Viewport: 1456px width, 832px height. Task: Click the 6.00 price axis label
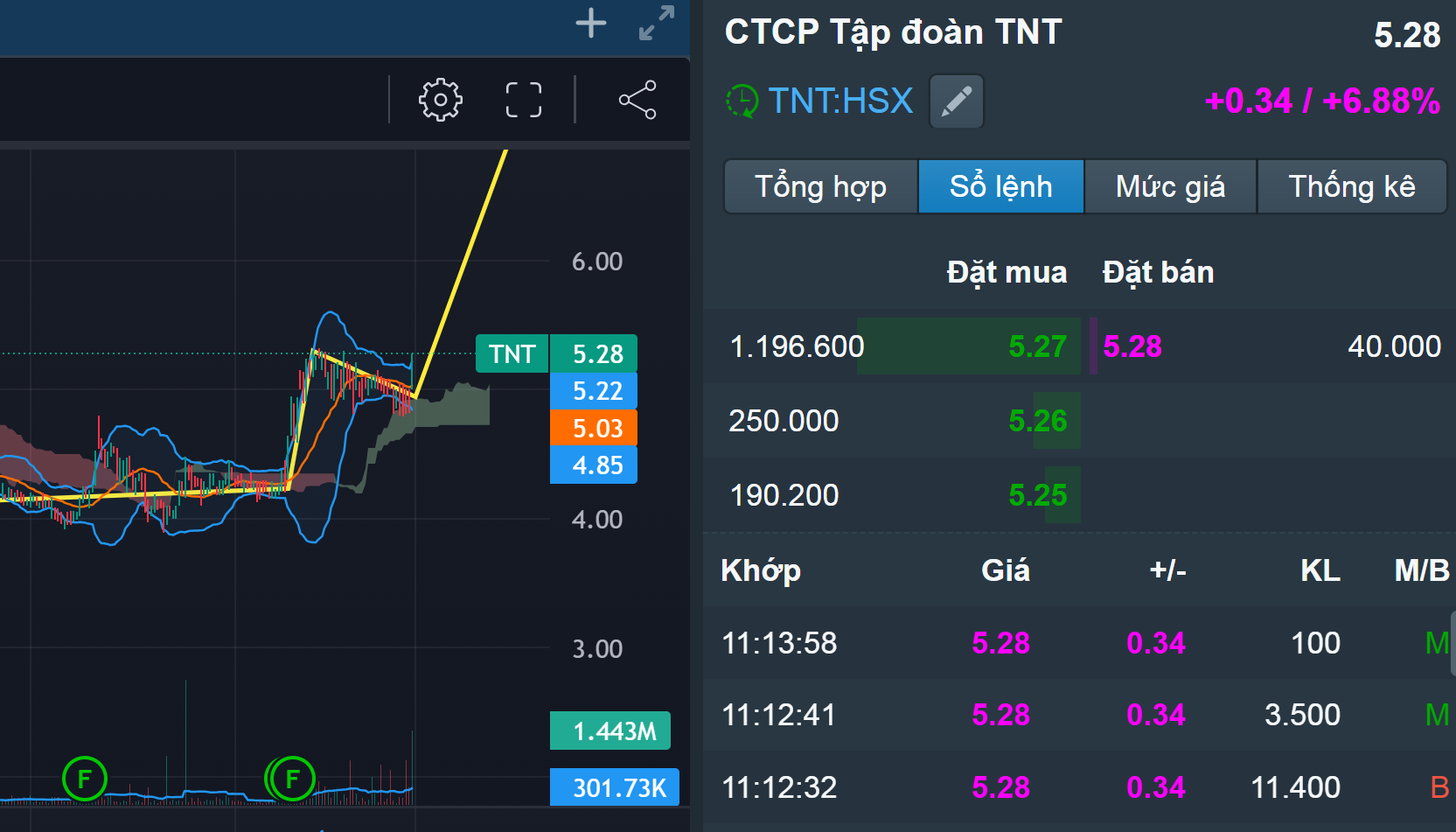(x=597, y=261)
